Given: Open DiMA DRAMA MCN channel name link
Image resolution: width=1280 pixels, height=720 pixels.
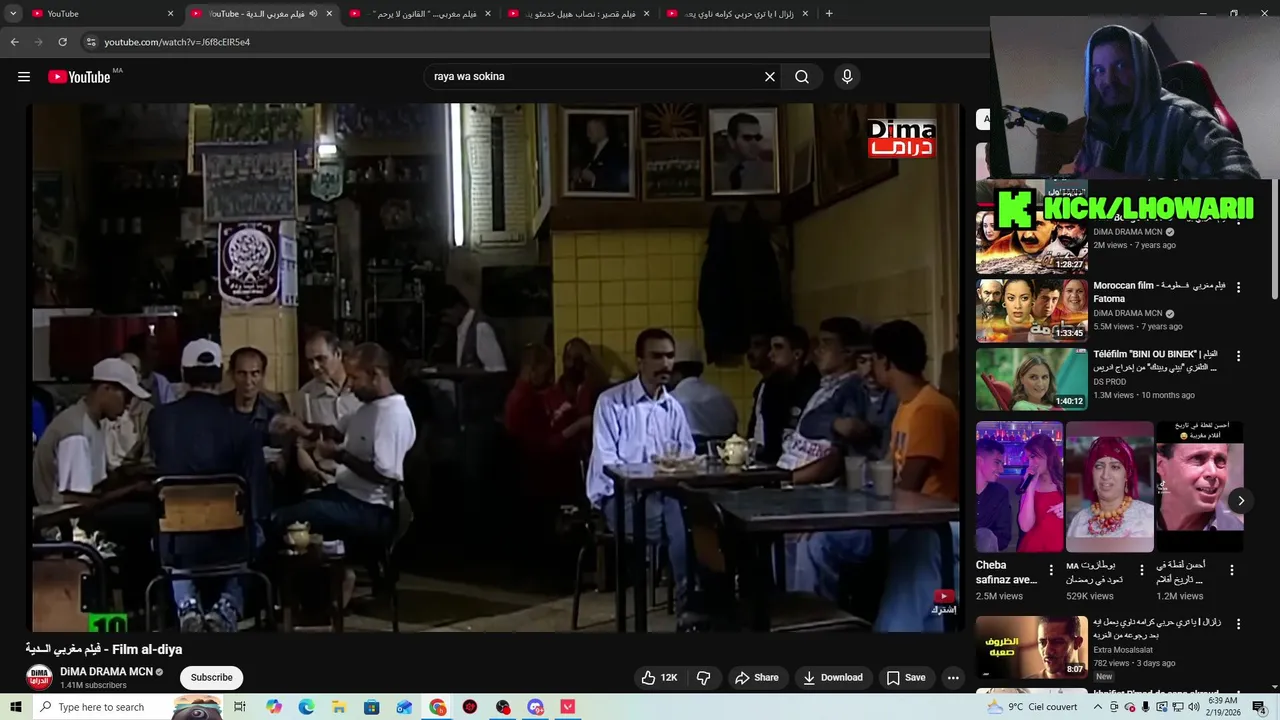Looking at the screenshot, I should point(106,672).
